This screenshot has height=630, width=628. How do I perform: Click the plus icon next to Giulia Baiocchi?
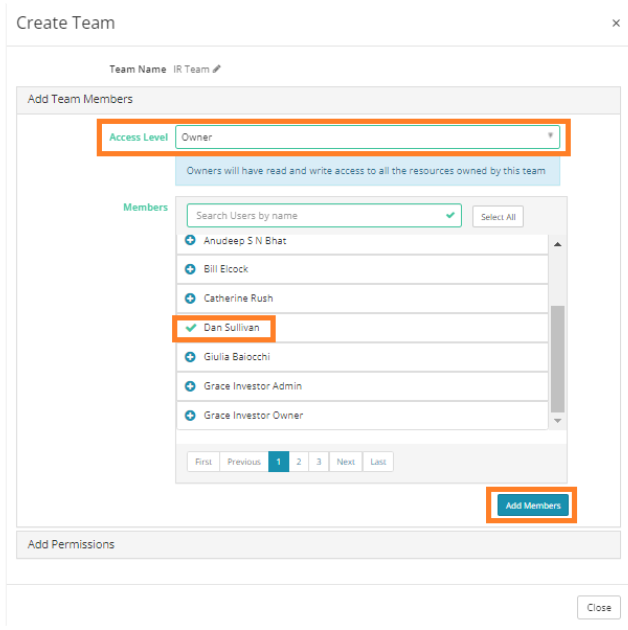(190, 357)
